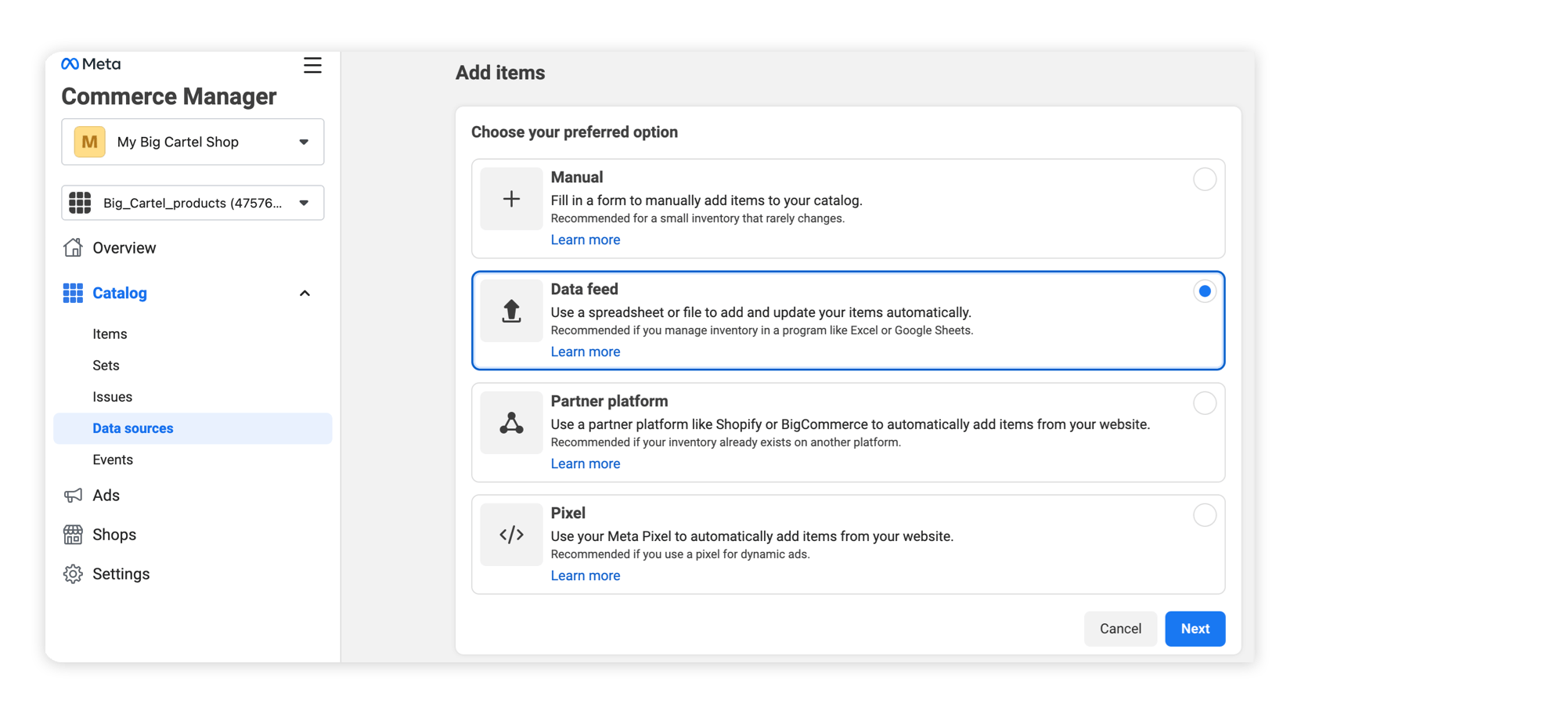Click 'Recommended if you use a pixel' note
1568x714 pixels.
[680, 554]
